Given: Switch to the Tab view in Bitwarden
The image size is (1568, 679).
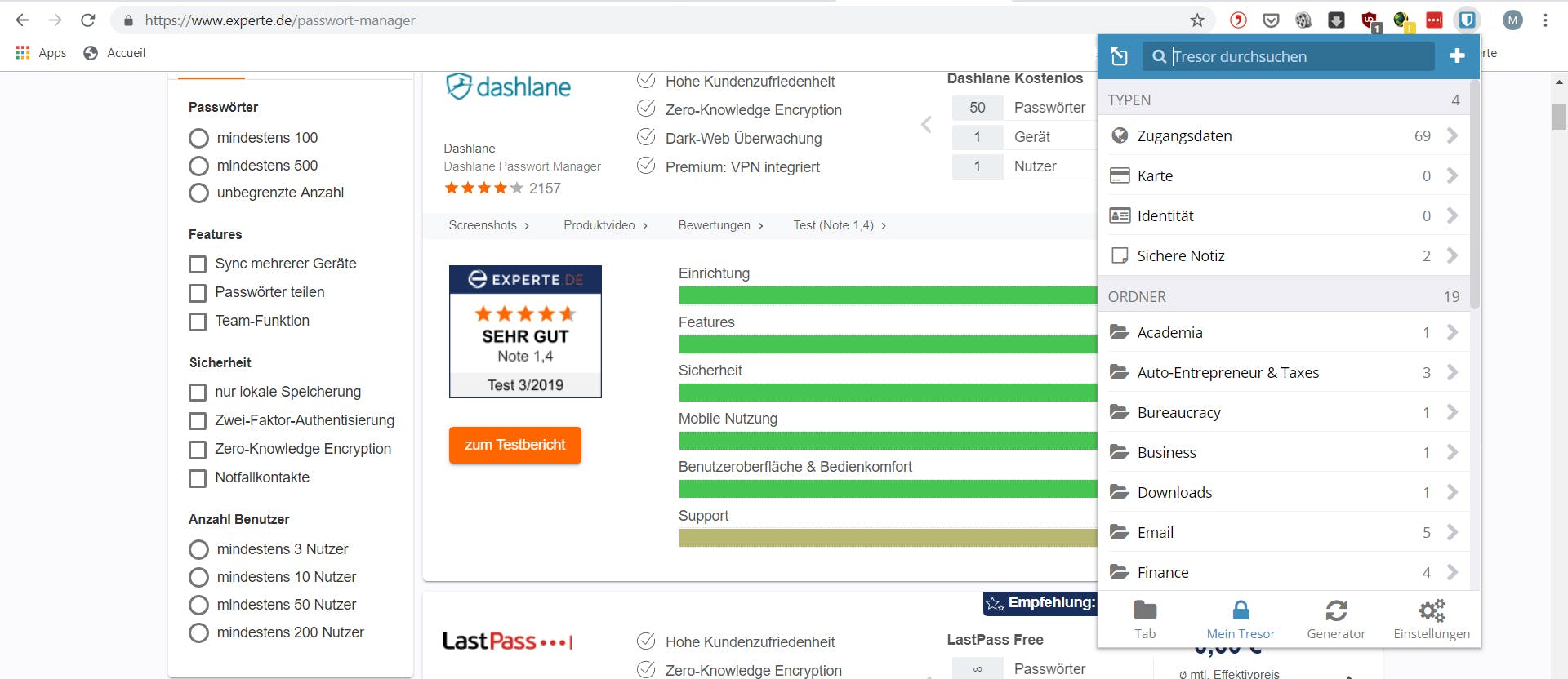Looking at the screenshot, I should (1145, 620).
